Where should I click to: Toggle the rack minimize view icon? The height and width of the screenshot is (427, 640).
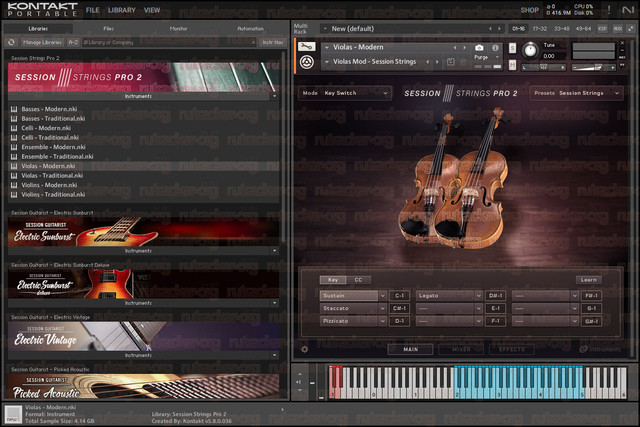[631, 29]
